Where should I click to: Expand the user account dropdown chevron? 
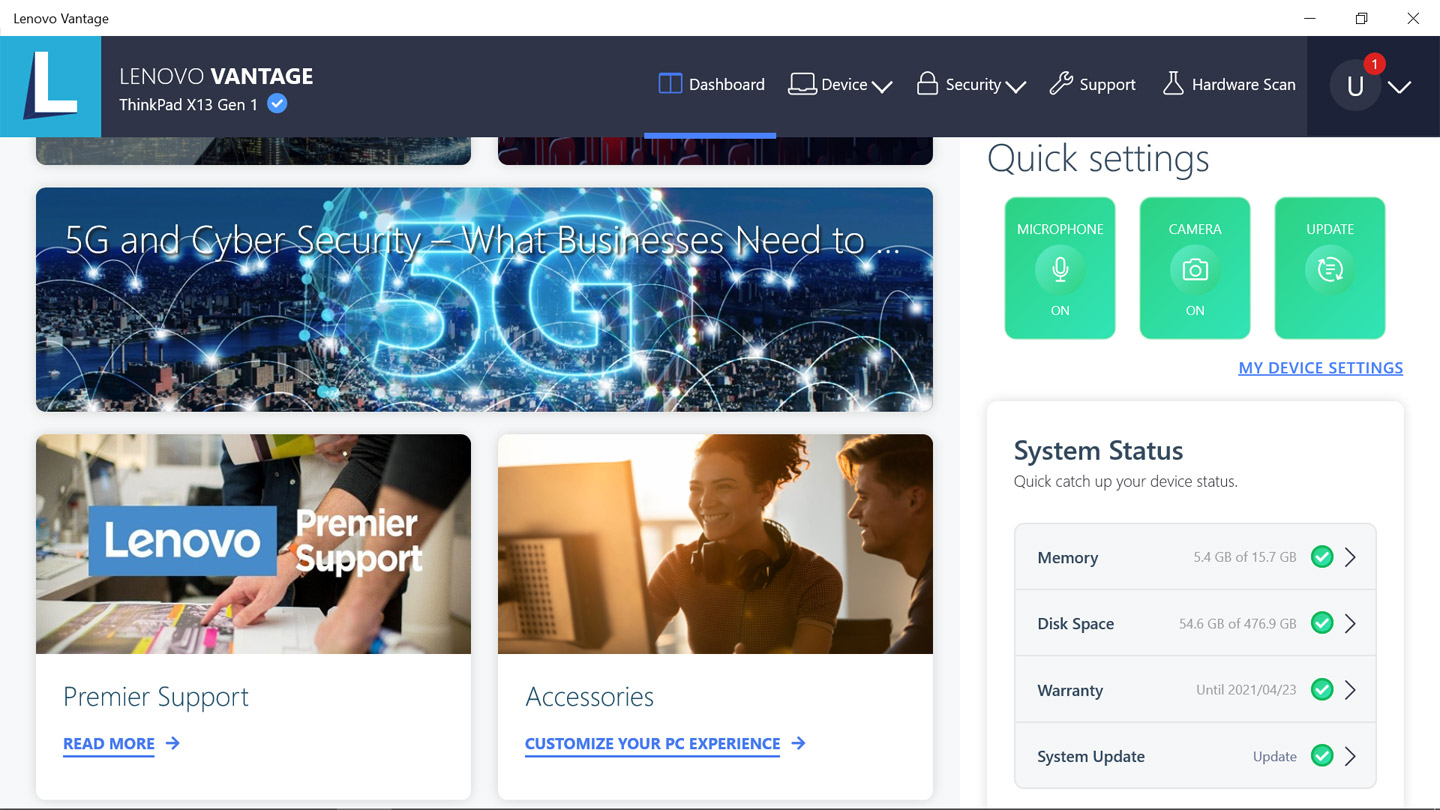[x=1400, y=87]
